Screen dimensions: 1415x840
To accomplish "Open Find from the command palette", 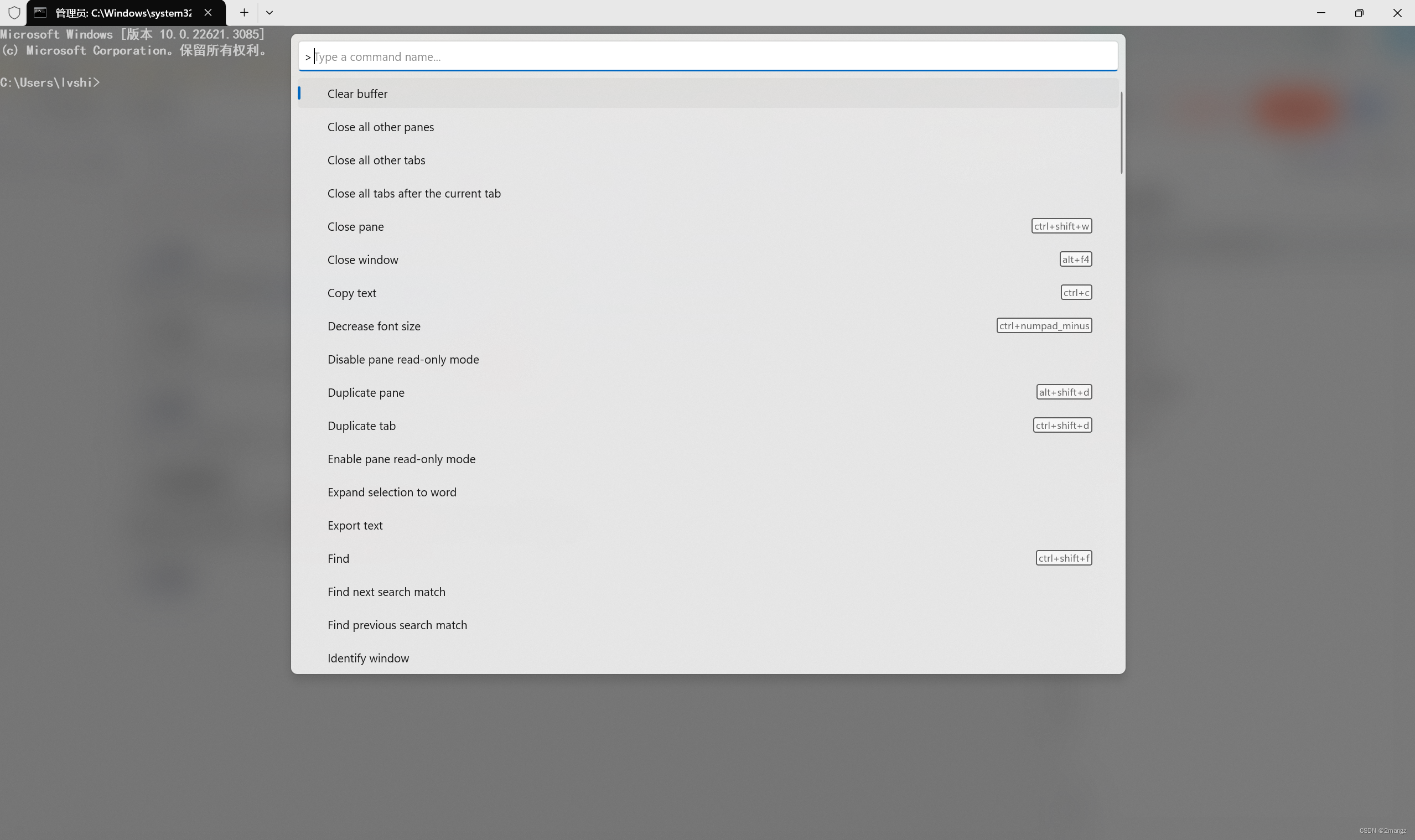I will [x=707, y=559].
